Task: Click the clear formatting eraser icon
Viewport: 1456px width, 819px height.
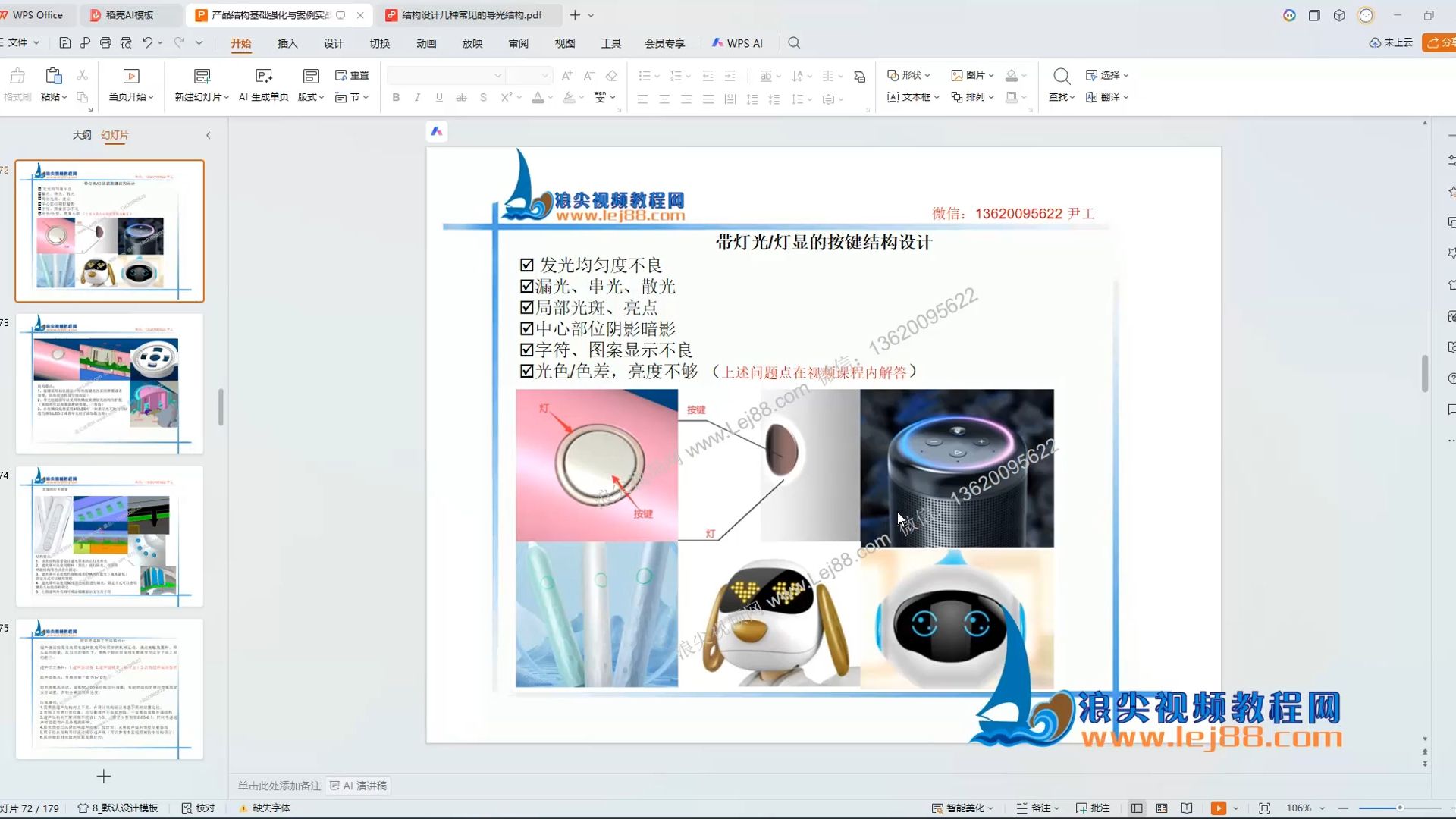Action: click(611, 75)
